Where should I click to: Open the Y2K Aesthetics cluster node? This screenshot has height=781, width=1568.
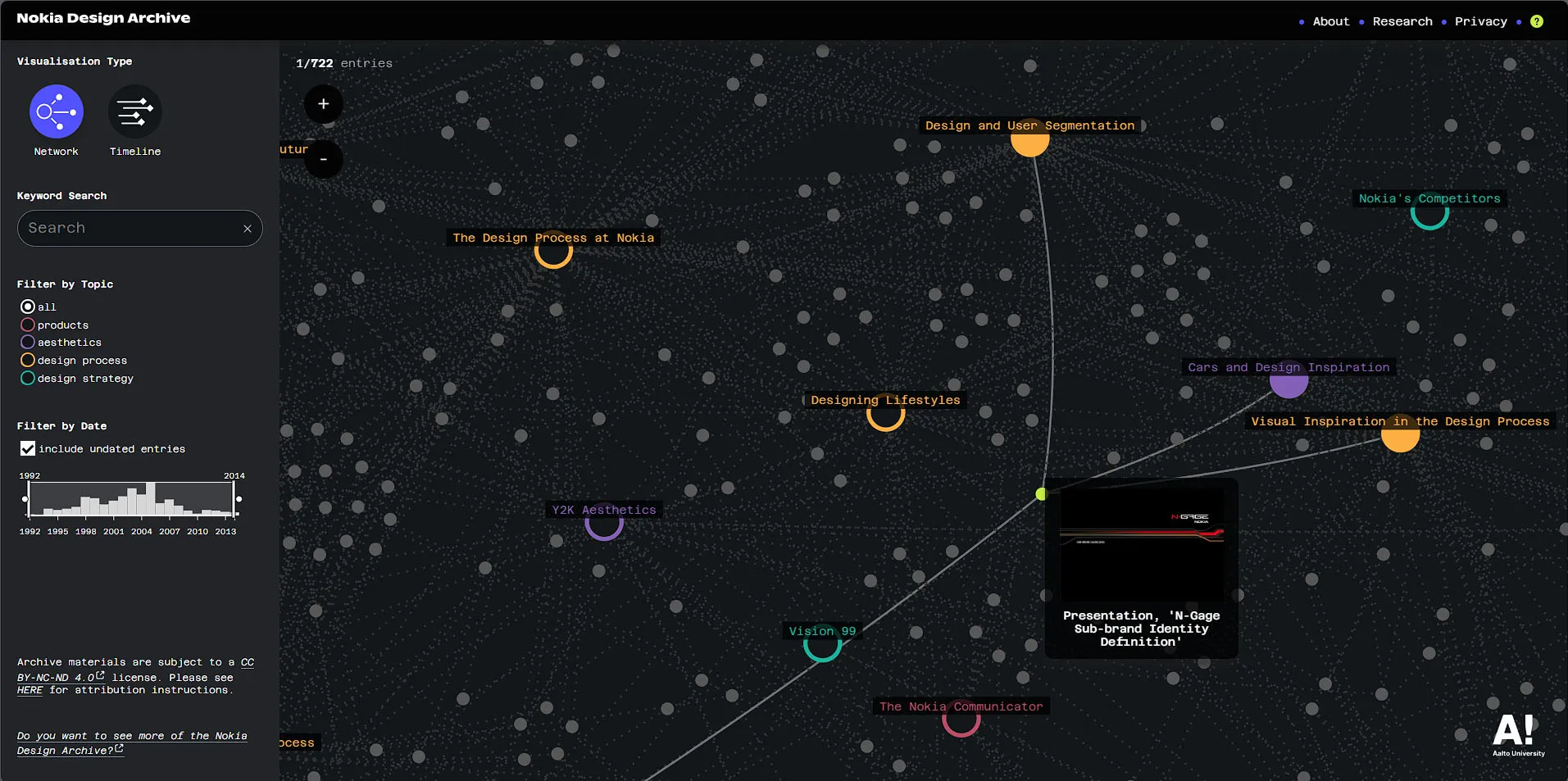(x=604, y=522)
